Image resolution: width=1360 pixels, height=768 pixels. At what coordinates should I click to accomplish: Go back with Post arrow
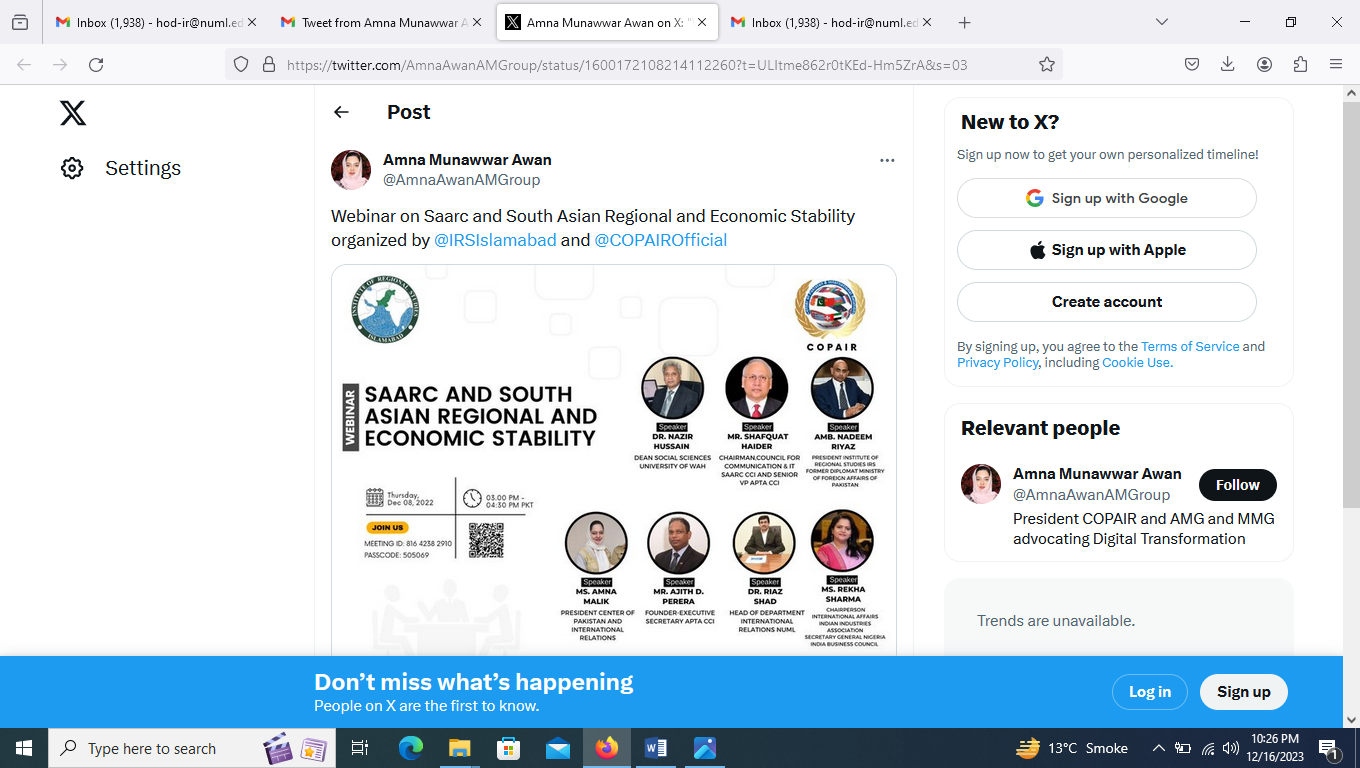coord(342,112)
